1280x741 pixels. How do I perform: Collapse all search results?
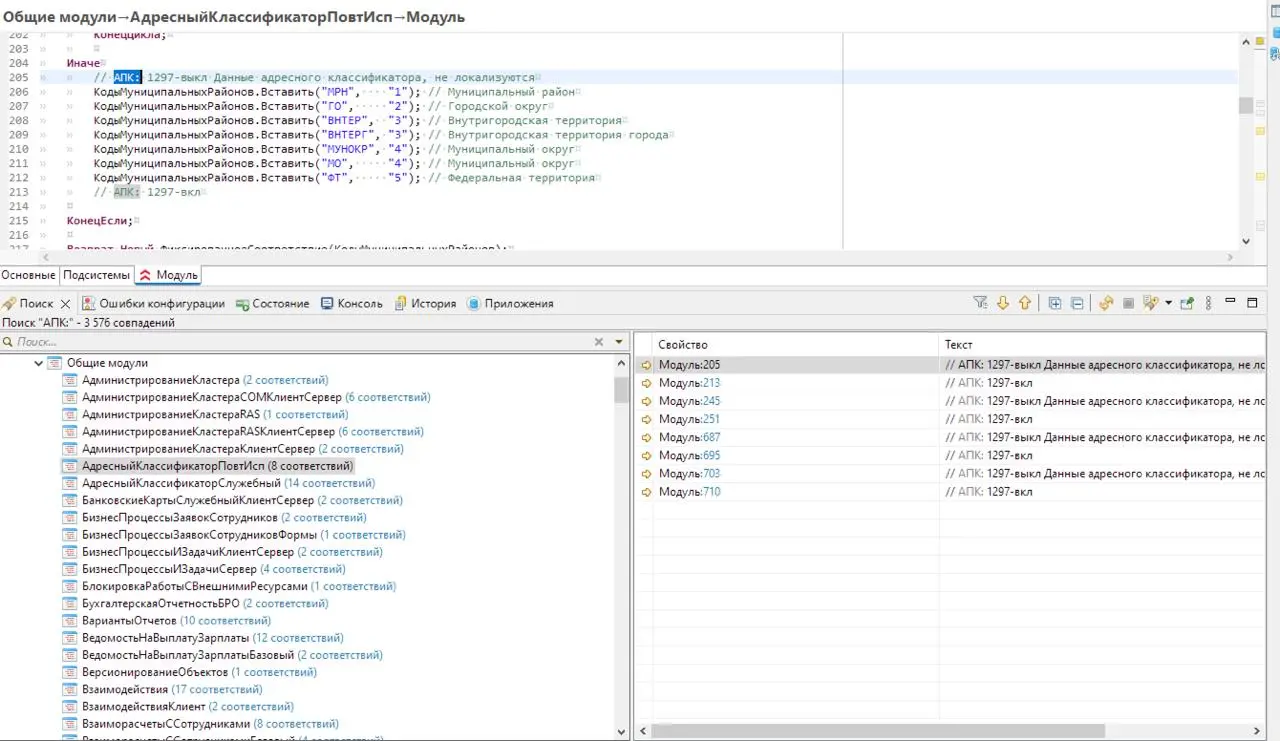(x=1077, y=303)
